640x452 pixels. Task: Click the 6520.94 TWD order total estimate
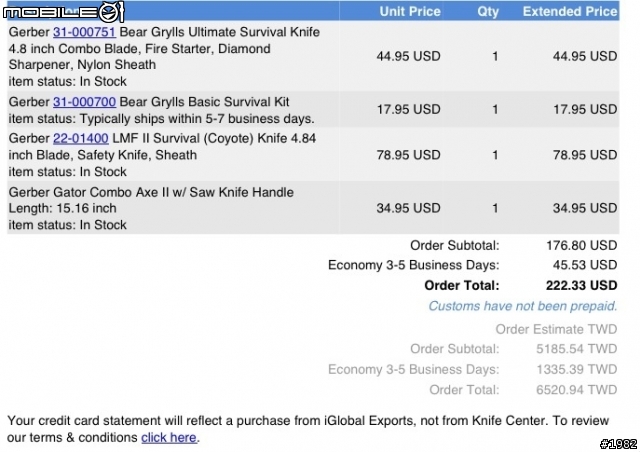coord(576,390)
